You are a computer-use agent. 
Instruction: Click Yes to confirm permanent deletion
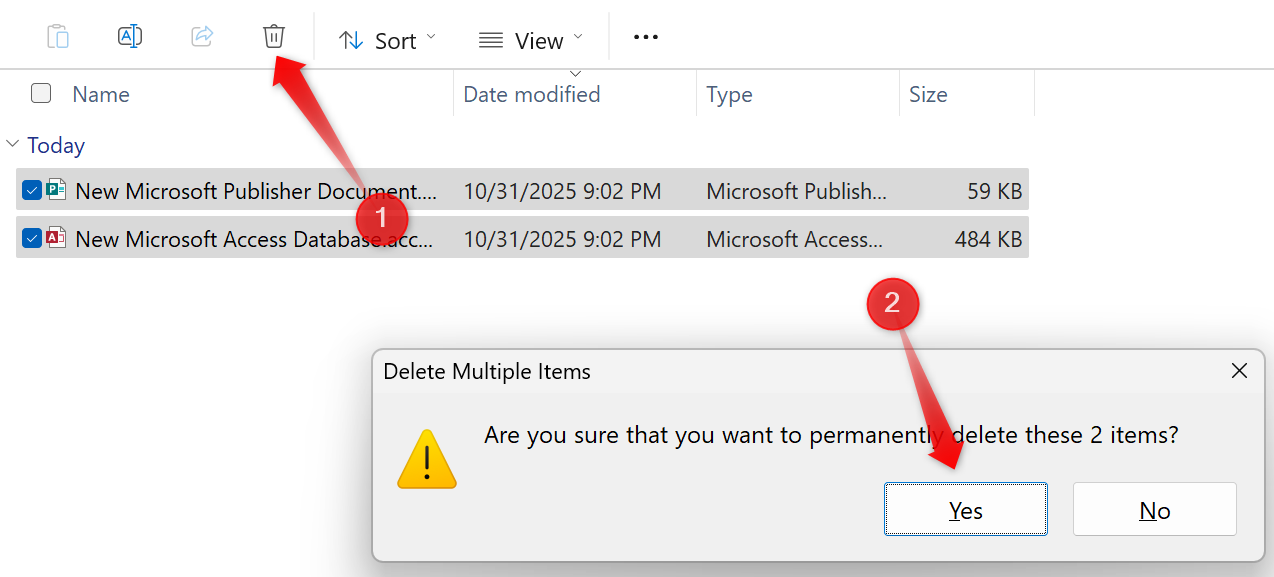965,510
